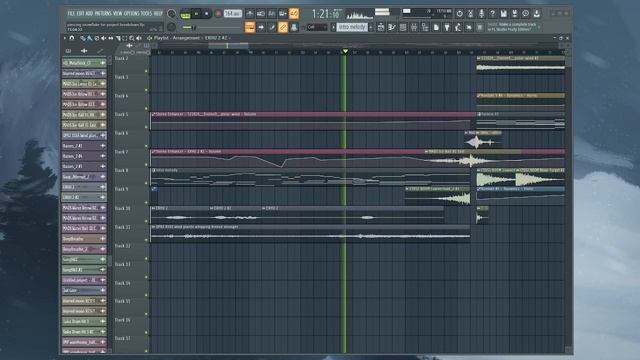
Task: Click the main time display 1:21
Action: (325, 14)
